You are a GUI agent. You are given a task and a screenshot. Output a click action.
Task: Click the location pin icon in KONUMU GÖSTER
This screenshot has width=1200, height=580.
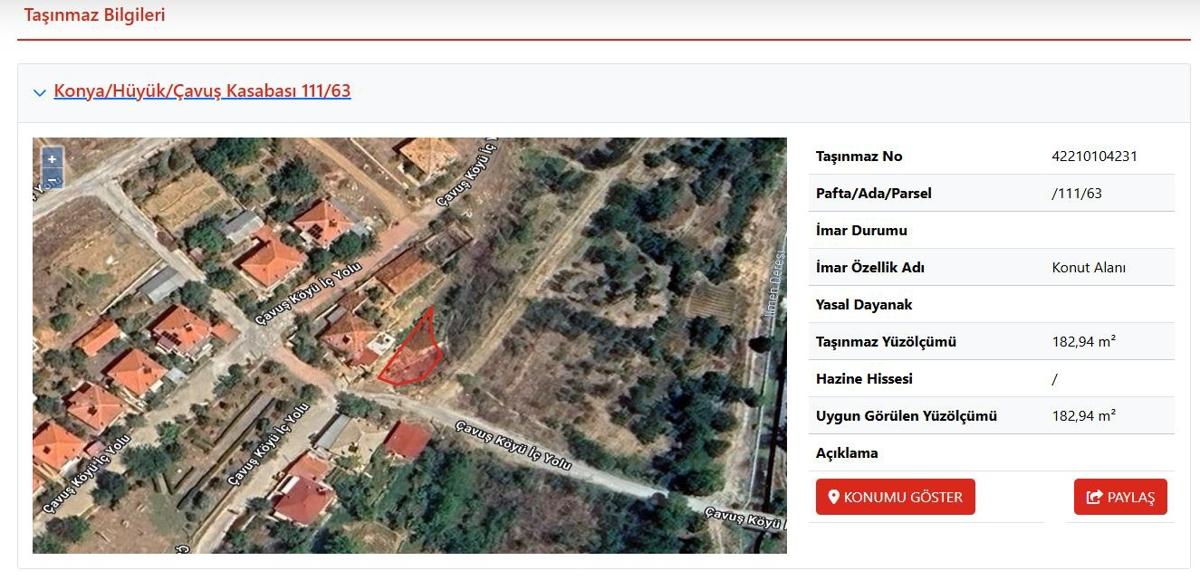click(x=833, y=497)
